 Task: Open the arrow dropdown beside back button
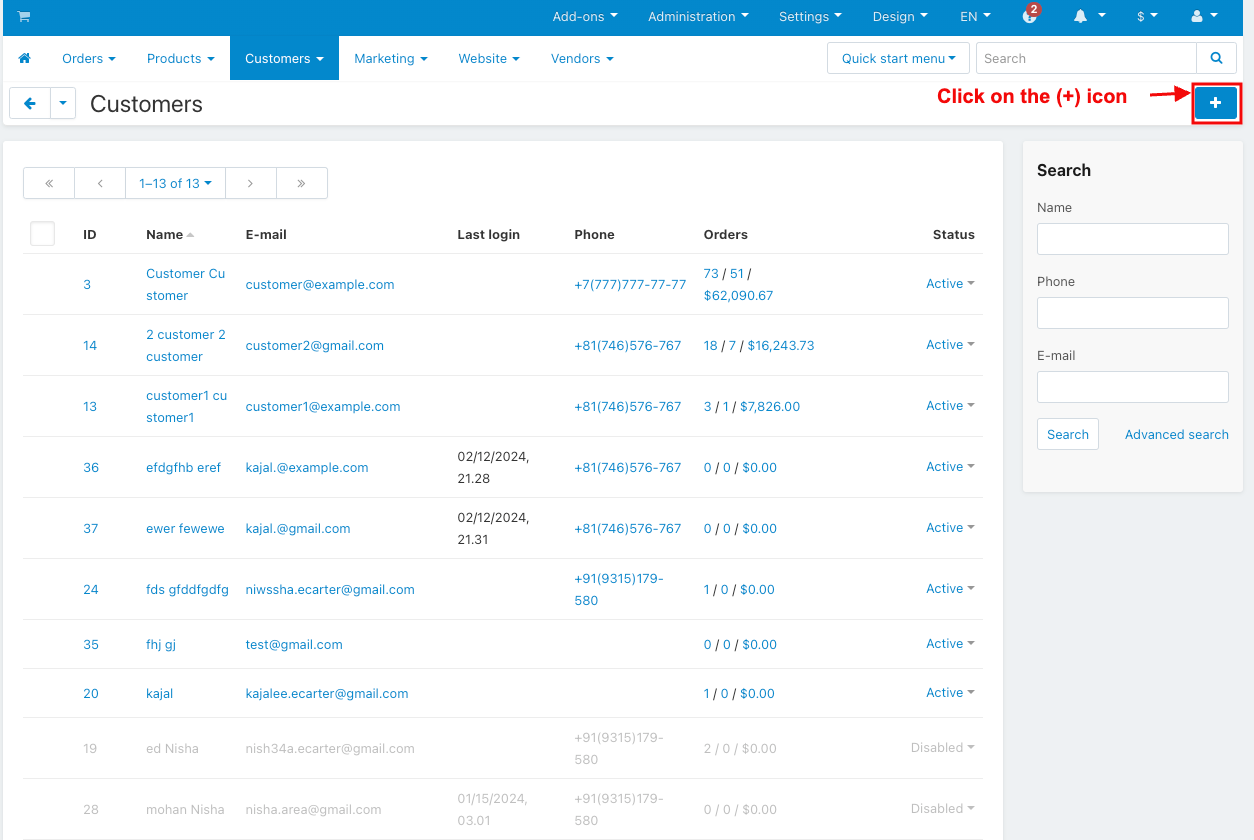[63, 103]
